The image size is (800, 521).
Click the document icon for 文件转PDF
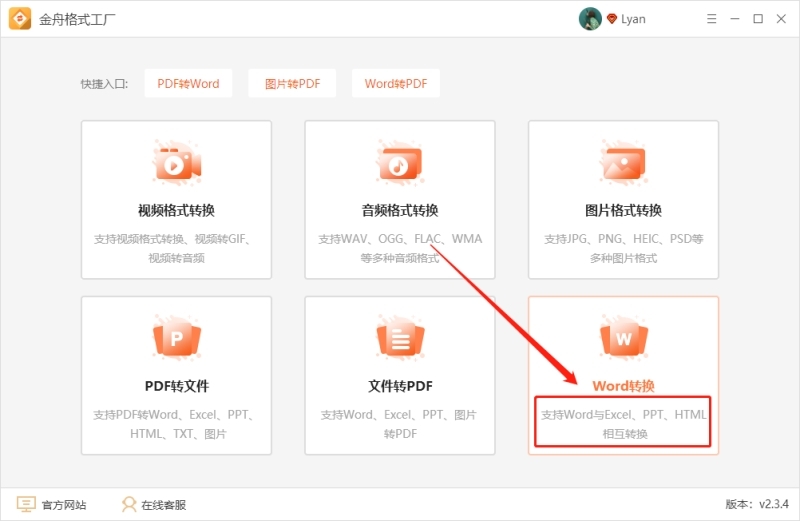pyautogui.click(x=400, y=338)
